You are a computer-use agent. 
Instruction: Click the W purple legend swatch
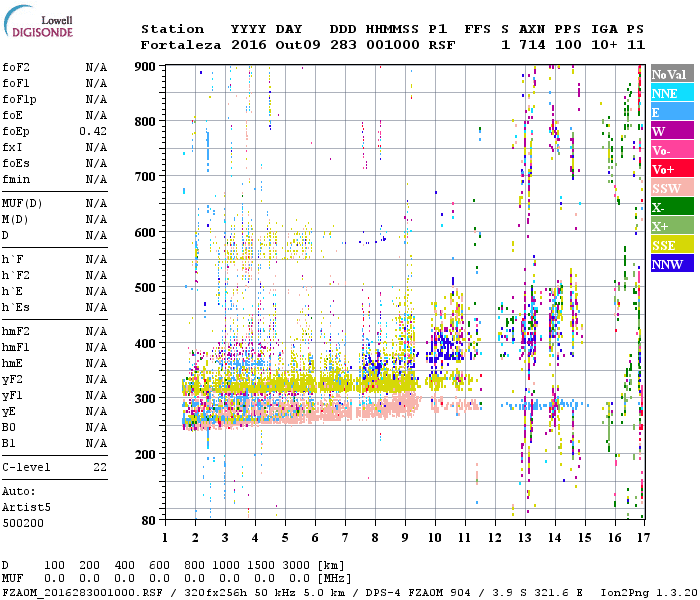coord(671,131)
